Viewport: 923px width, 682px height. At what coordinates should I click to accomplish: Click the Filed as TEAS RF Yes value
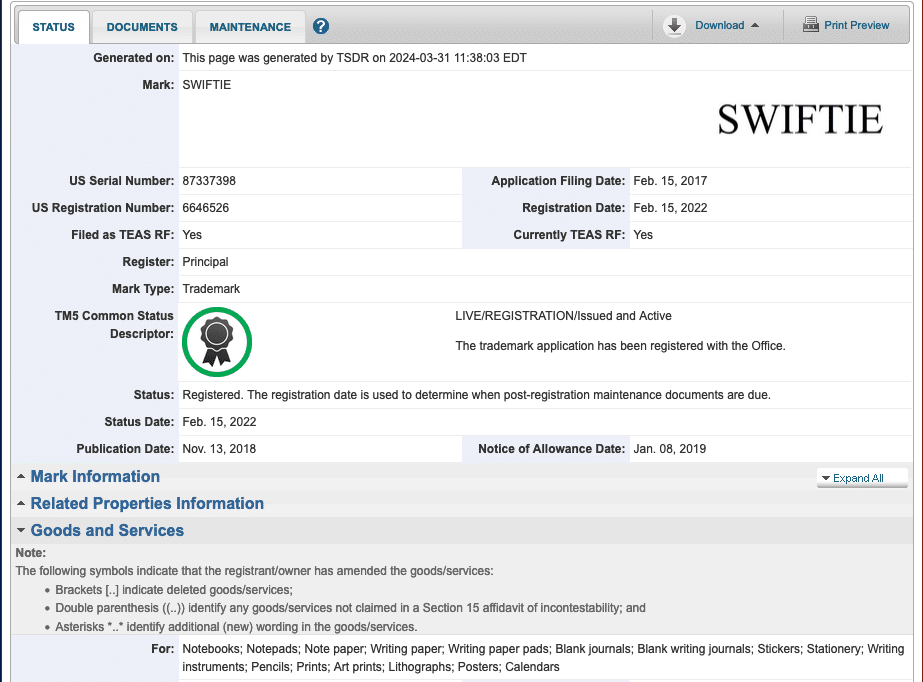click(192, 235)
